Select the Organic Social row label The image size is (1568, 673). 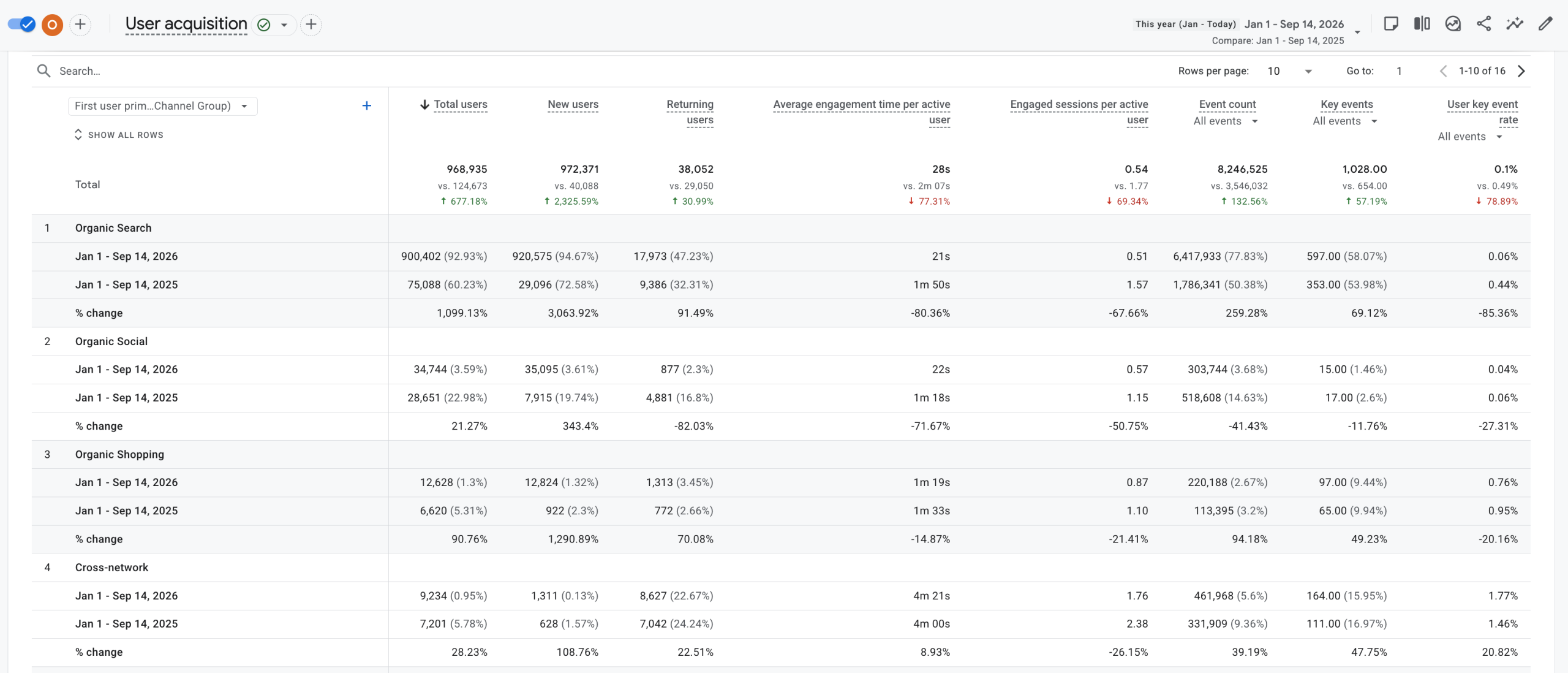point(111,341)
